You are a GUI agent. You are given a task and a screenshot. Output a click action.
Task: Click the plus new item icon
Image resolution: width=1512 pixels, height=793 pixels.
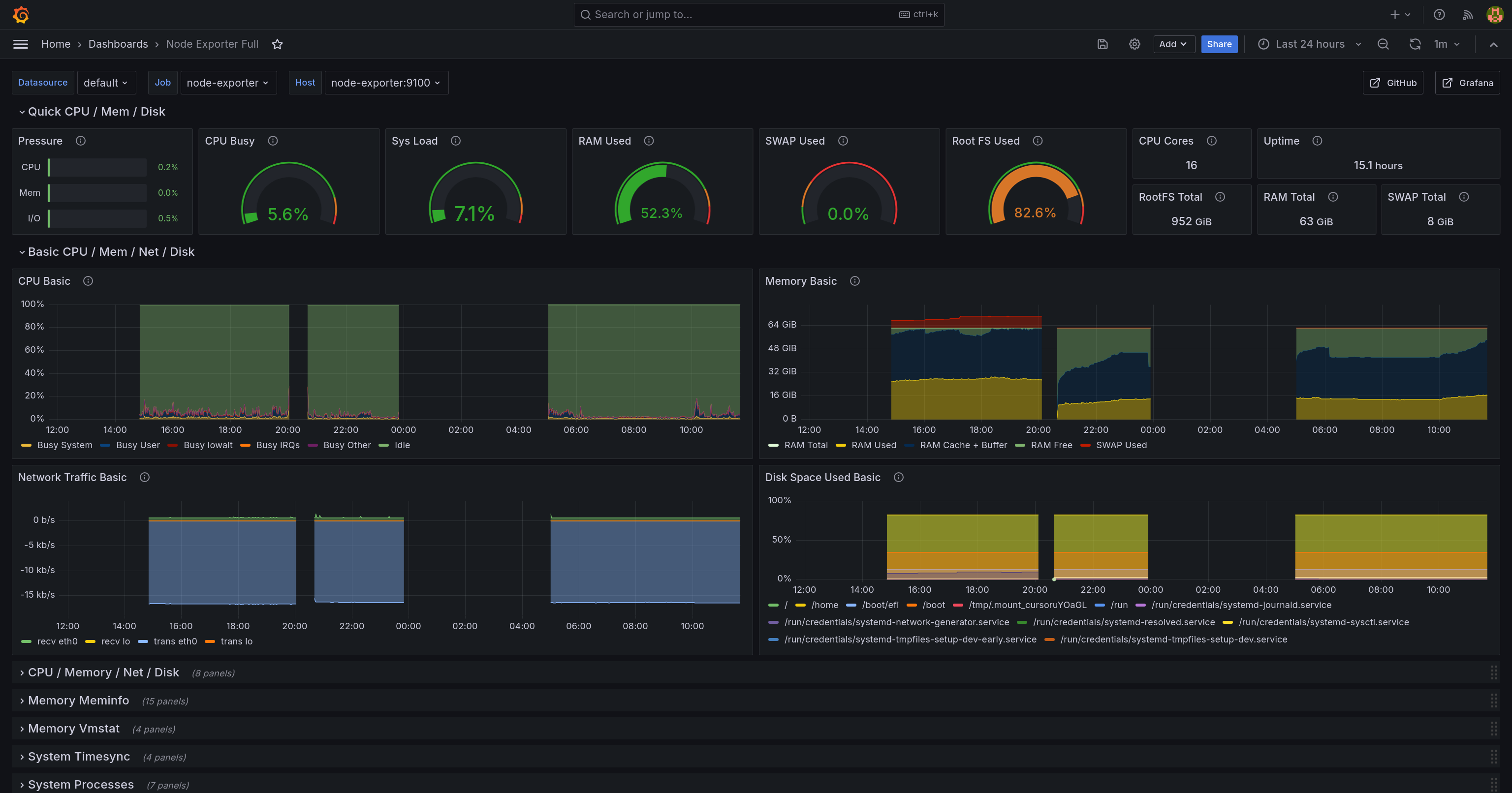click(x=1399, y=15)
